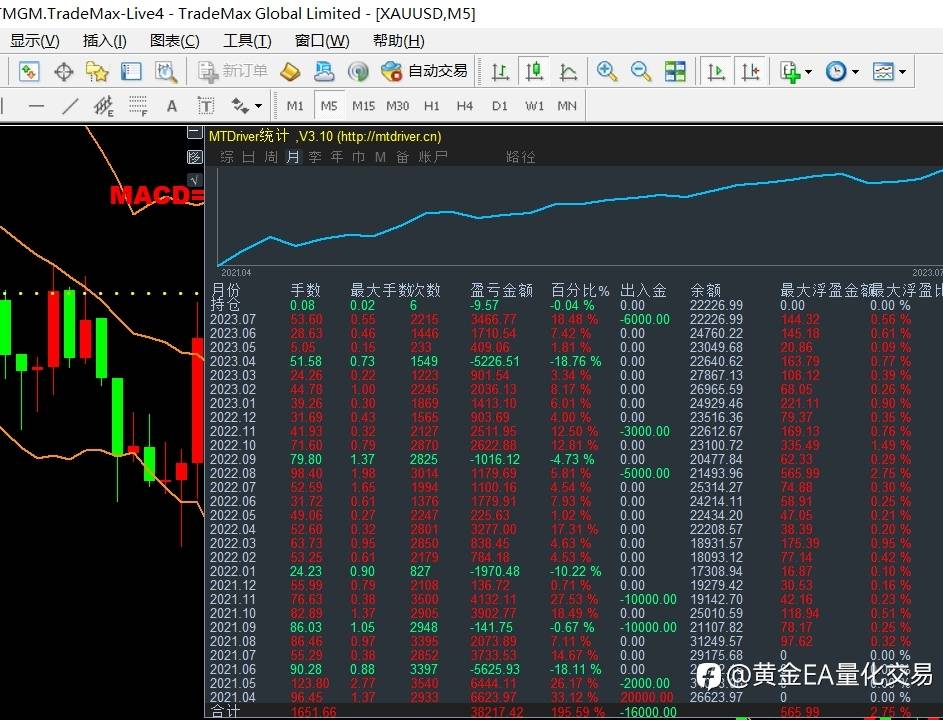Open the arrows objects dropdown
943x720 pixels.
[247, 106]
